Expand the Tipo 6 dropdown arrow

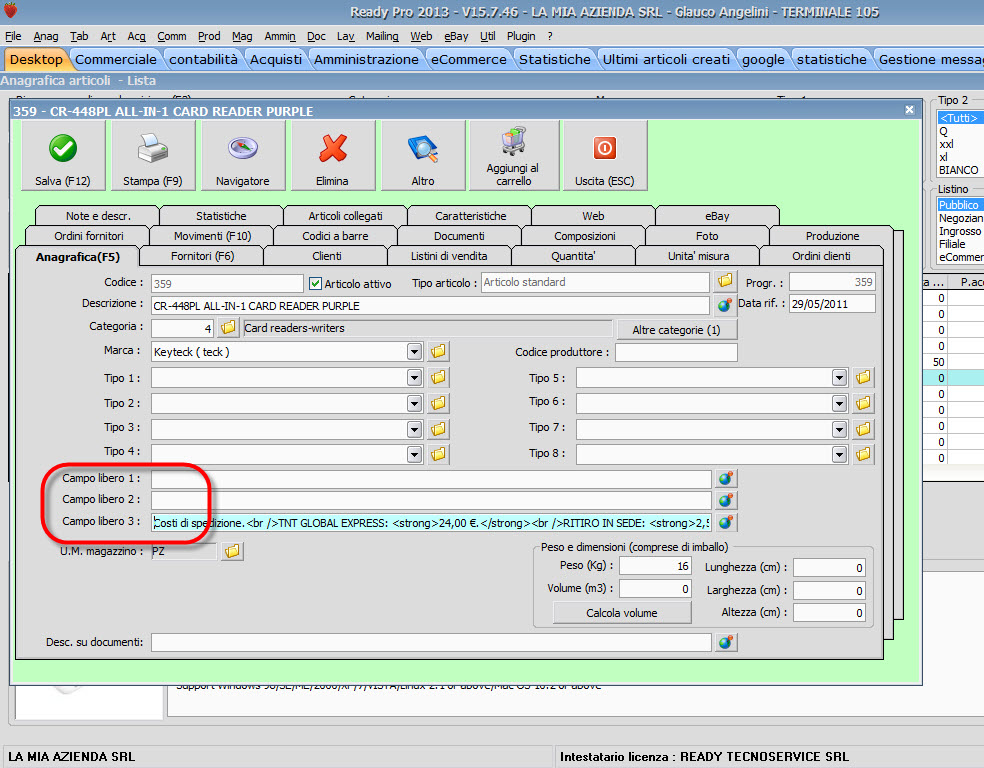click(839, 403)
